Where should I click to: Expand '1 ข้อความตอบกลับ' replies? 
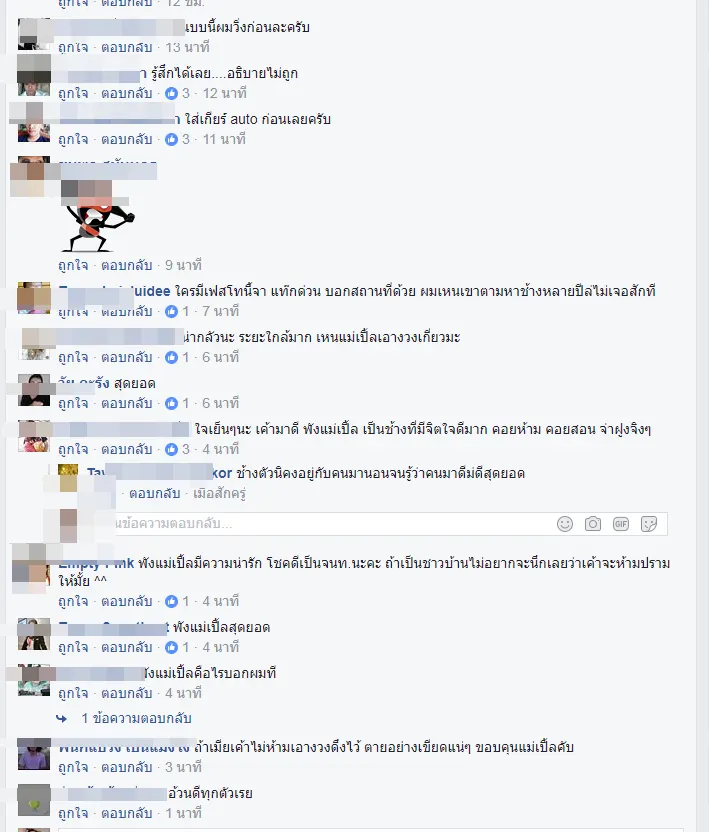click(136, 718)
